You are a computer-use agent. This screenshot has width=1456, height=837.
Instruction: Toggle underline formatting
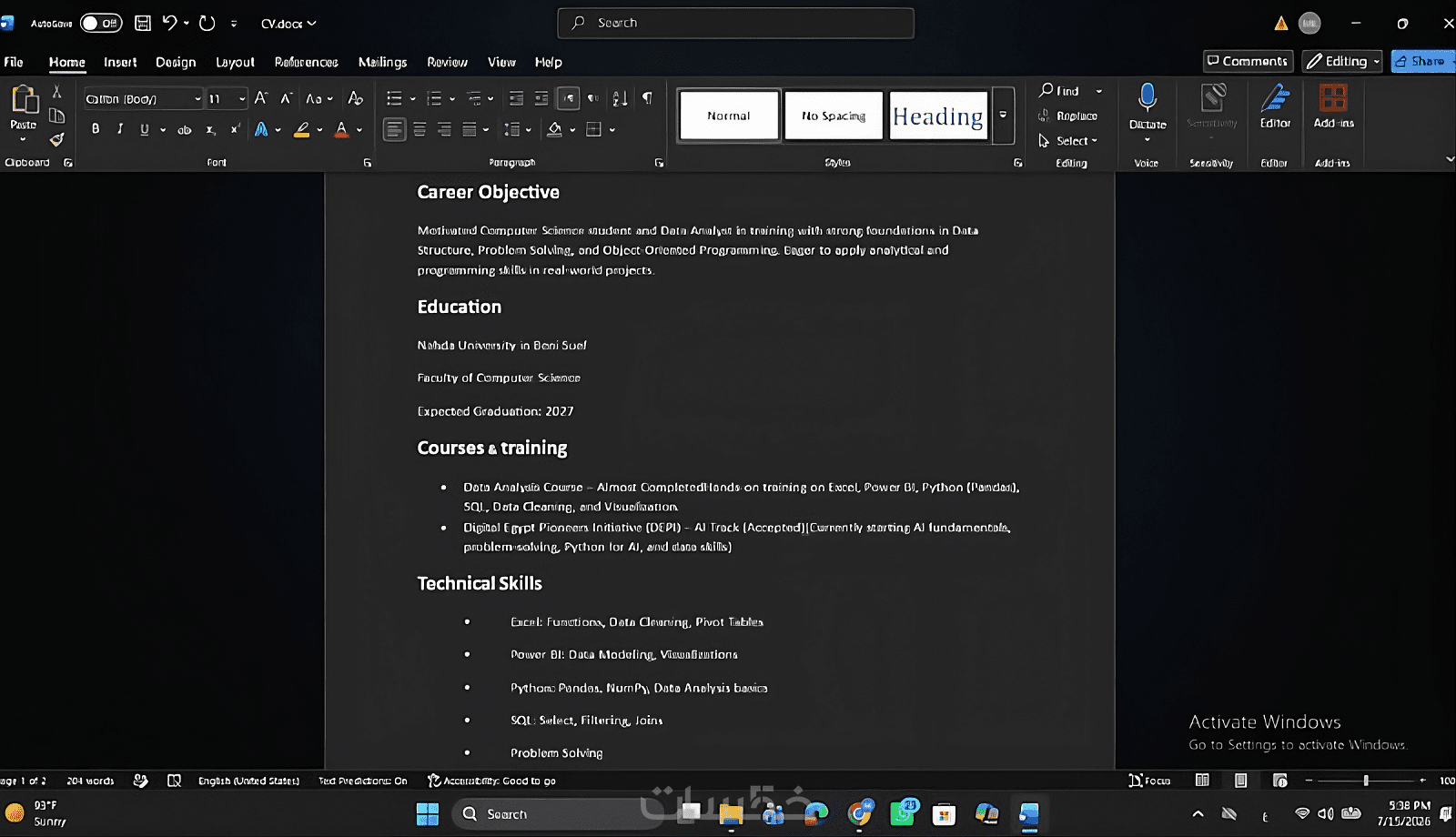(144, 129)
